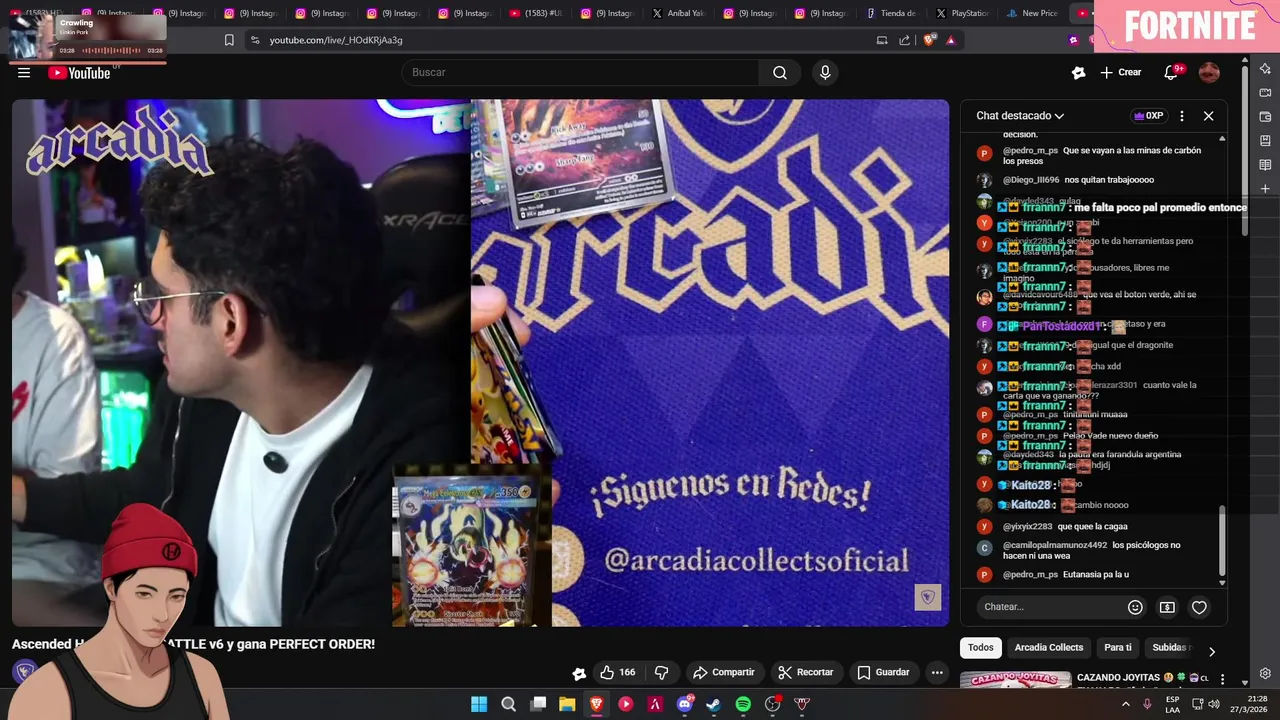
Task: Open the account avatar menu
Action: click(x=1209, y=72)
